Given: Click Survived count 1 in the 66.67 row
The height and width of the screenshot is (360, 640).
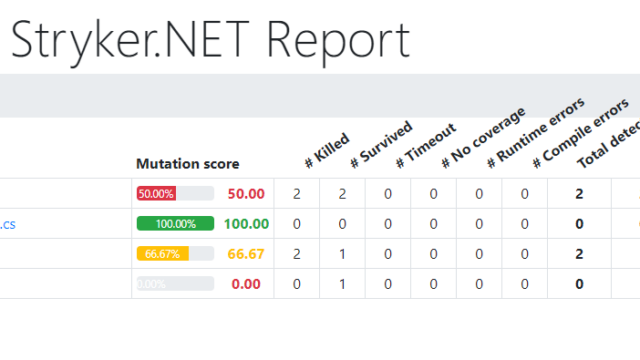Looking at the screenshot, I should tap(342, 254).
